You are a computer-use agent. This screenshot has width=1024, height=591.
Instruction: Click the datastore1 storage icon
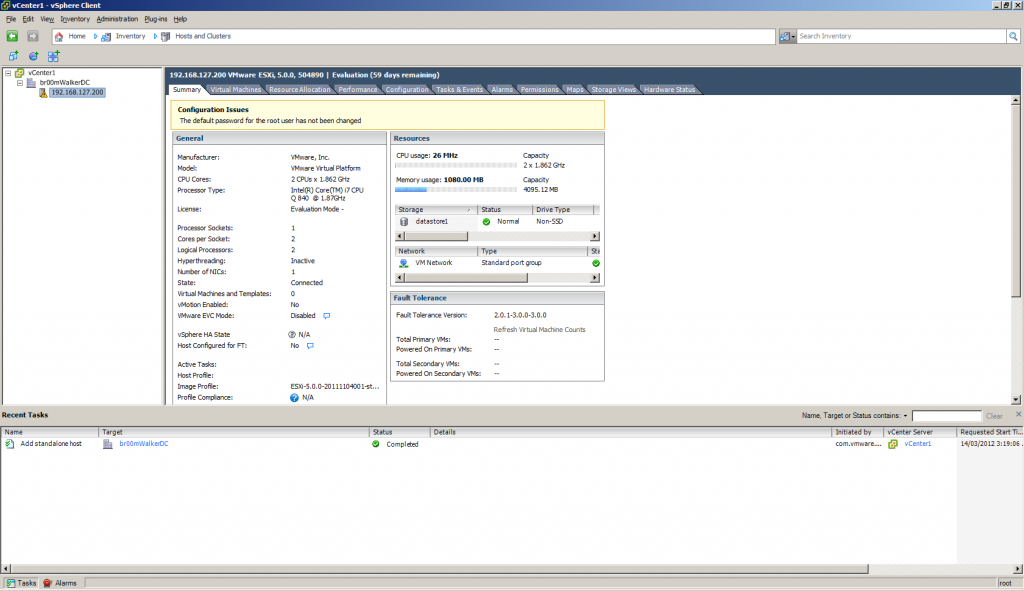(x=404, y=222)
